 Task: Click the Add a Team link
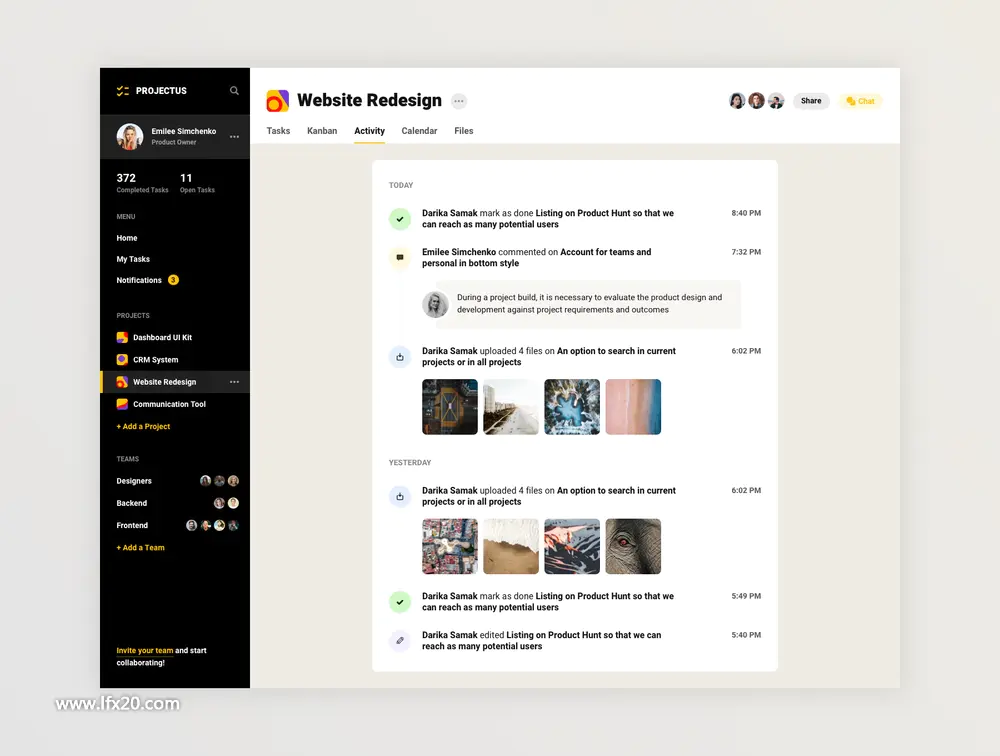click(x=140, y=547)
